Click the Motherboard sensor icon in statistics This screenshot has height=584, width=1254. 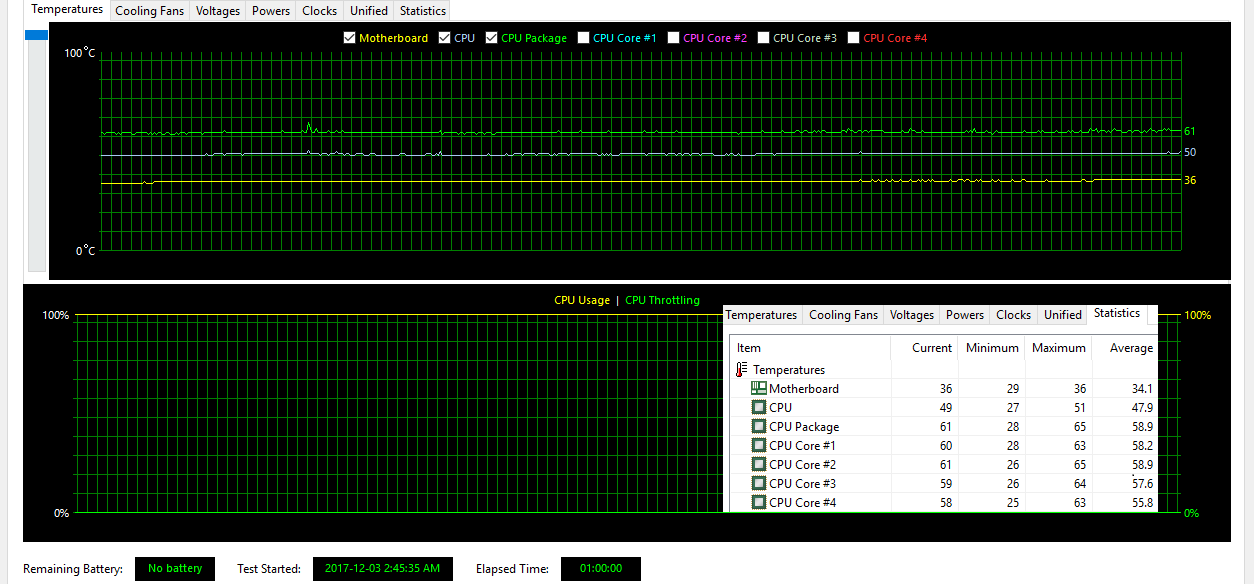(x=758, y=389)
